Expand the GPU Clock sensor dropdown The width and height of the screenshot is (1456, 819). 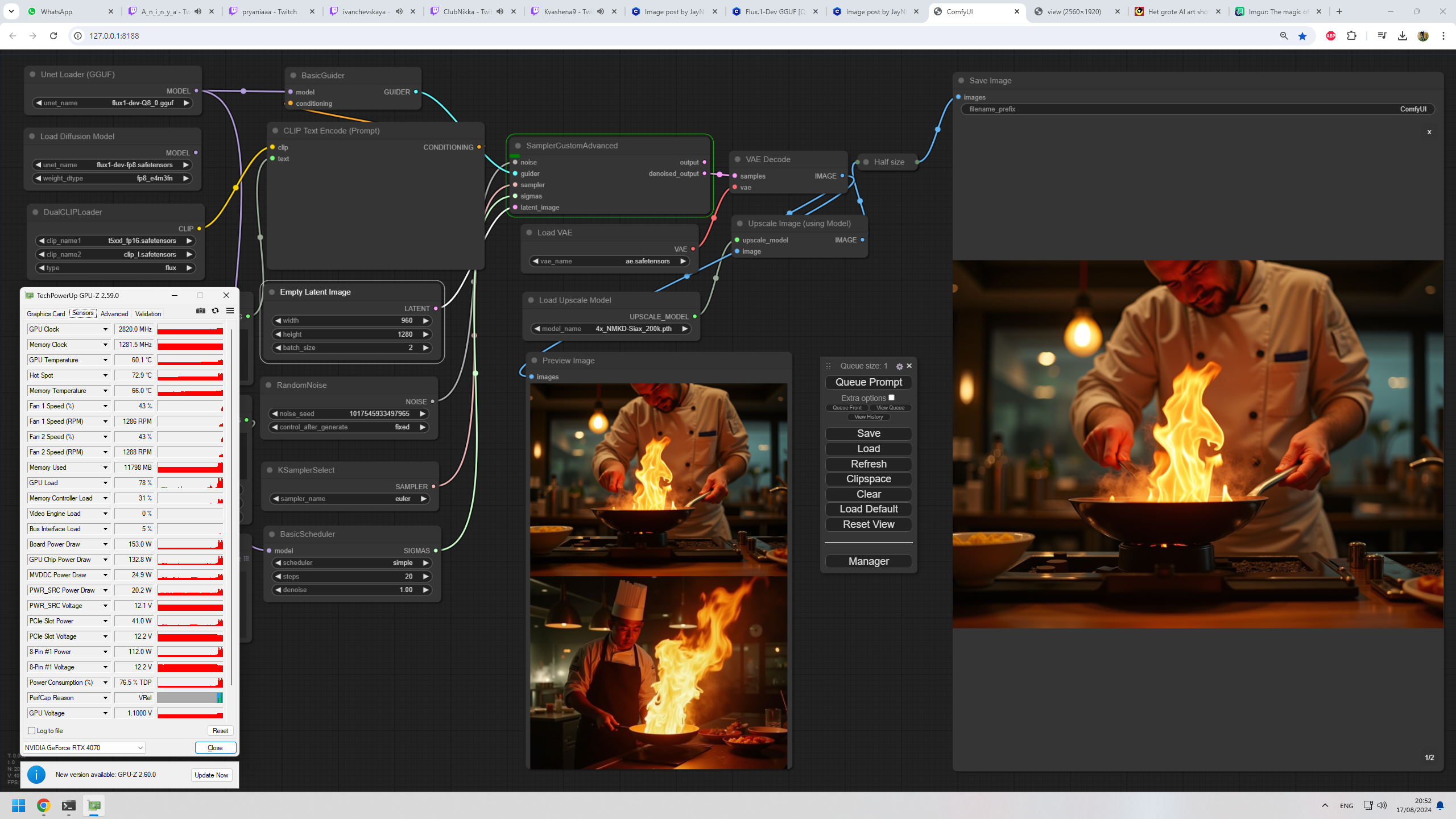click(x=105, y=329)
